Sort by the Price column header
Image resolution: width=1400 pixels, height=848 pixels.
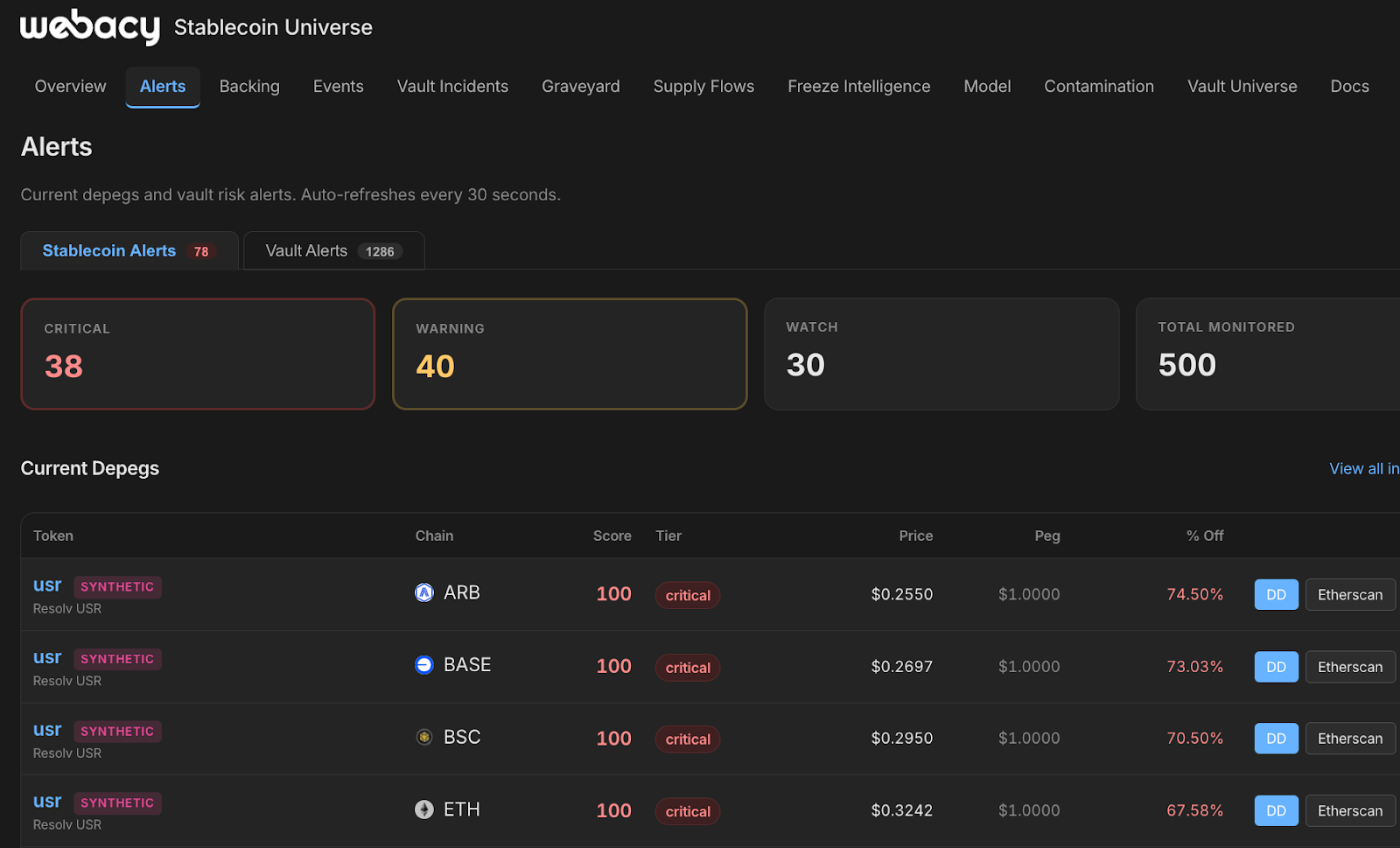[x=916, y=536]
